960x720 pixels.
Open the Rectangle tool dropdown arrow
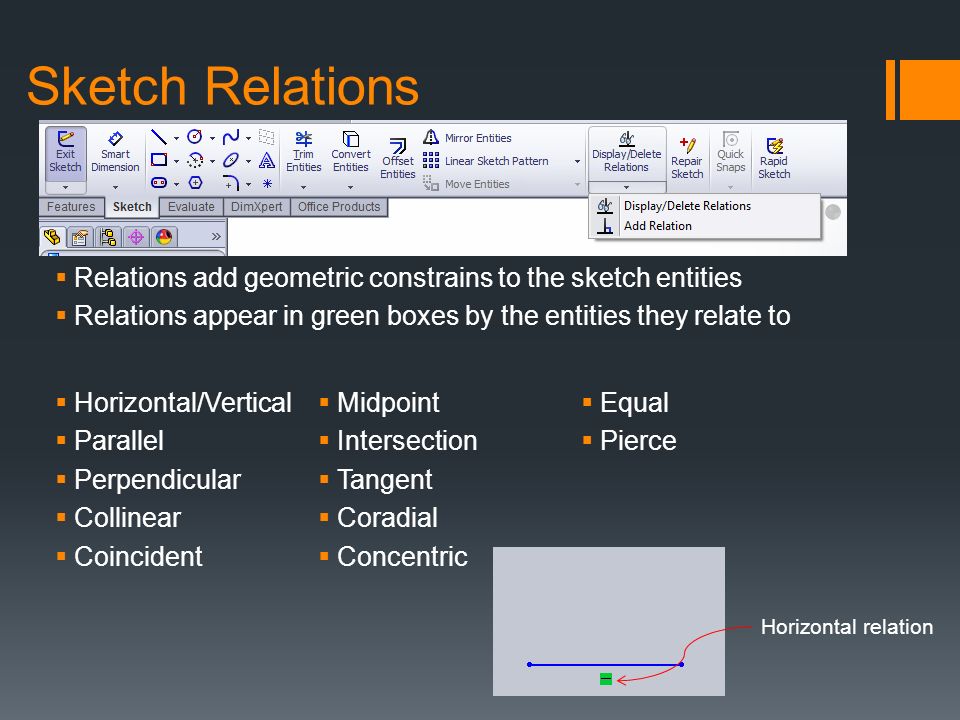(x=176, y=162)
